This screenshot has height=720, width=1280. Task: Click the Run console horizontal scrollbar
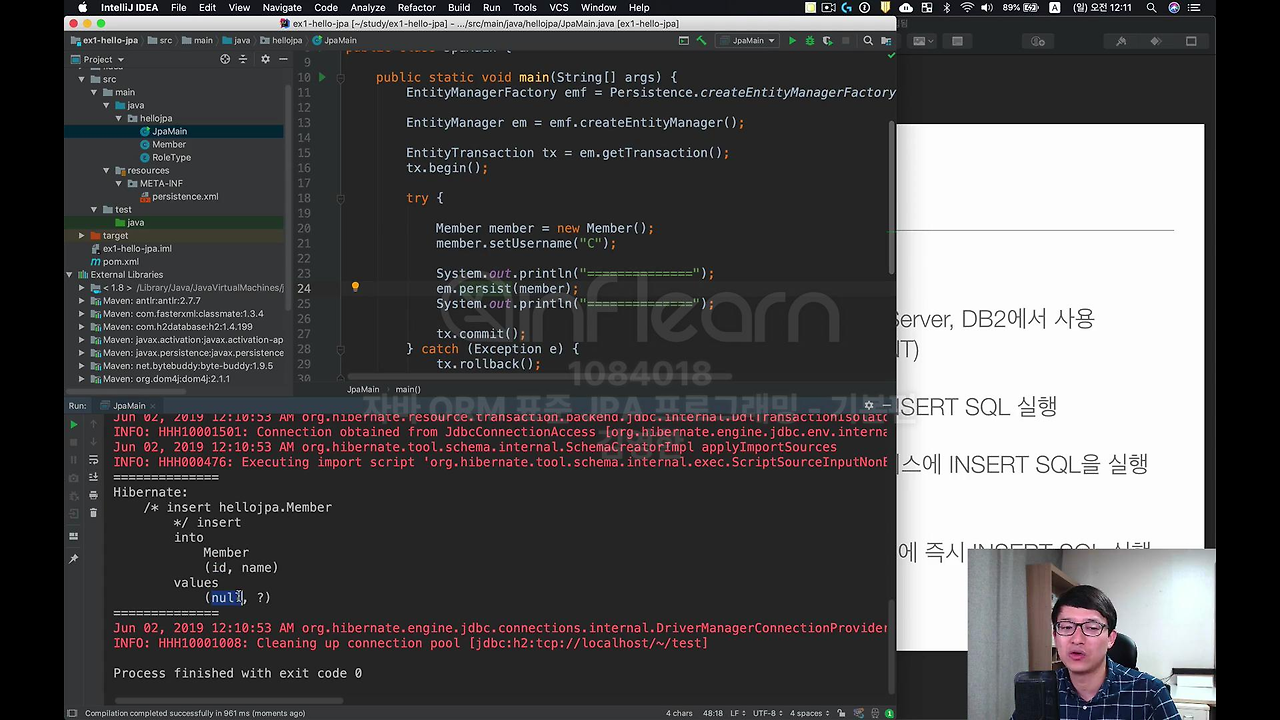click(x=230, y=700)
